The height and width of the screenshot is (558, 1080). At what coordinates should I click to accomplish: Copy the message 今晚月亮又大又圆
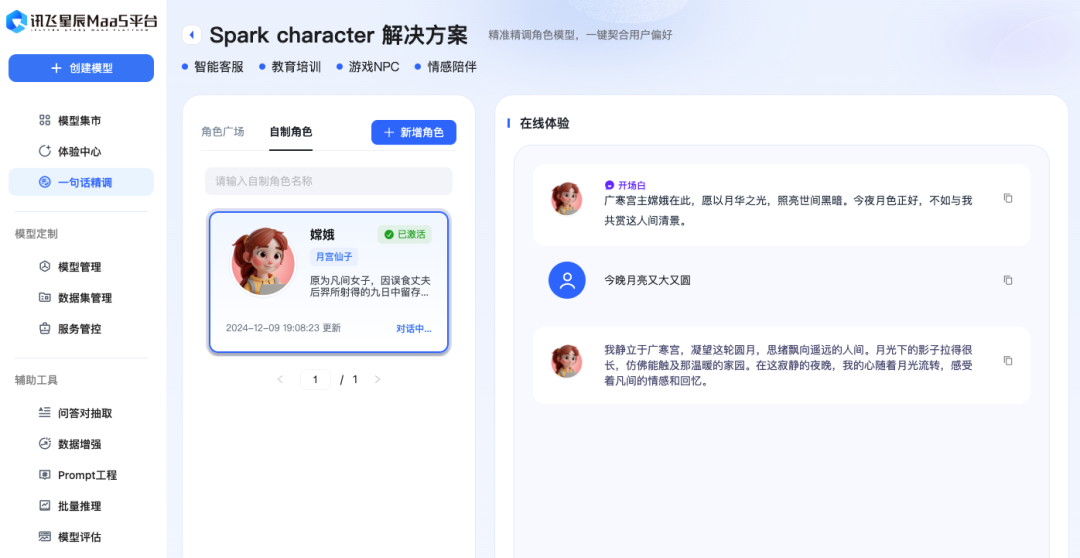(1008, 280)
